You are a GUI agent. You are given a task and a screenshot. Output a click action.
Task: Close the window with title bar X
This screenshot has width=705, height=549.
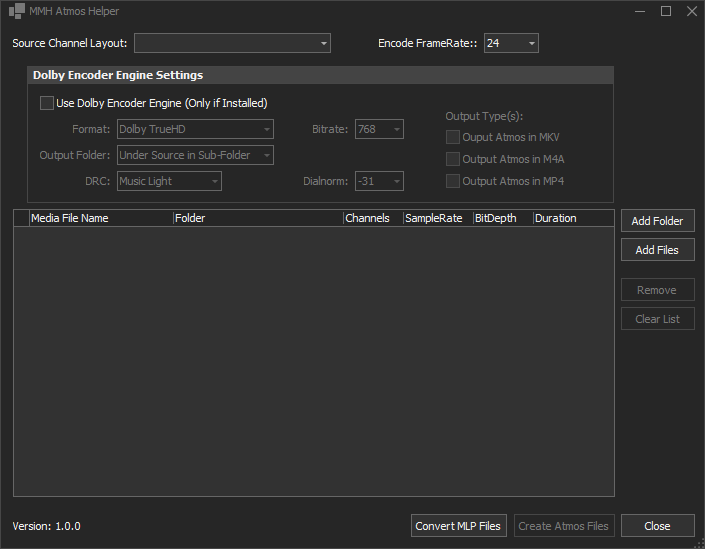[692, 11]
